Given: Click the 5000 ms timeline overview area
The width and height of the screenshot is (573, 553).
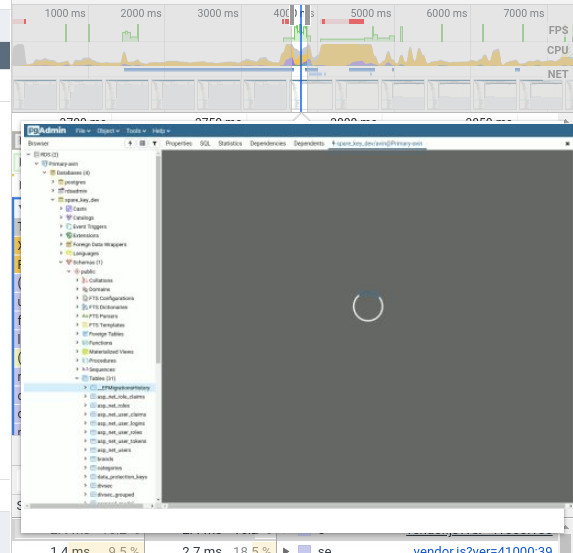Looking at the screenshot, I should click(x=371, y=13).
